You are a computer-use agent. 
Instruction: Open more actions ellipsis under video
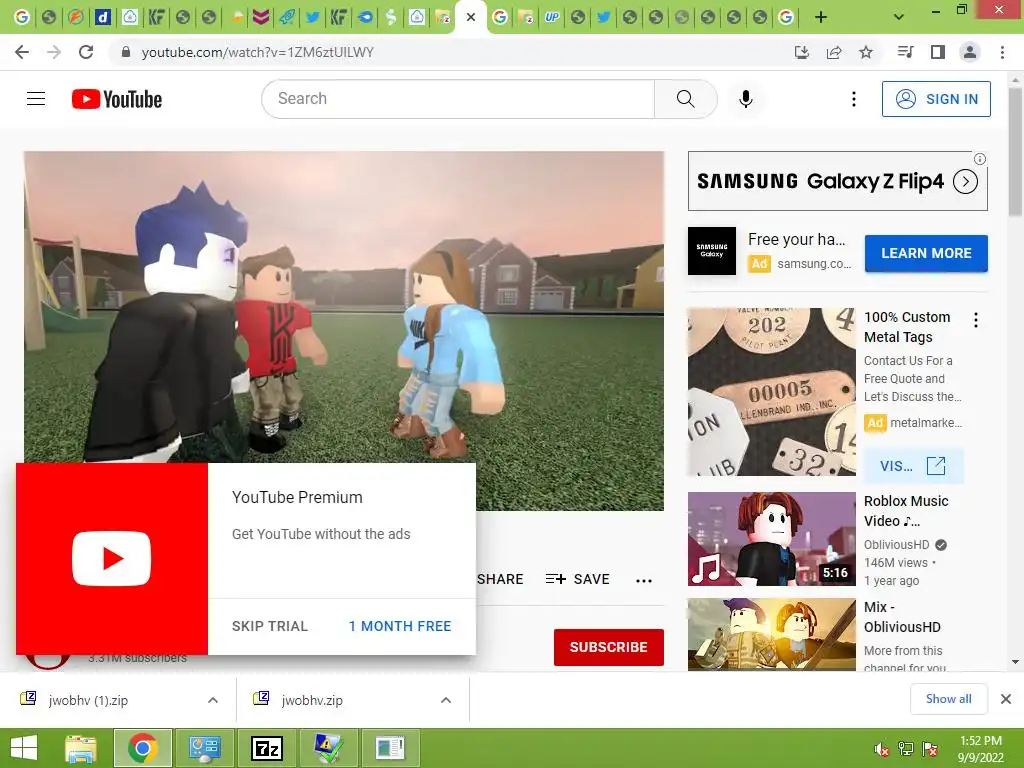[644, 581]
